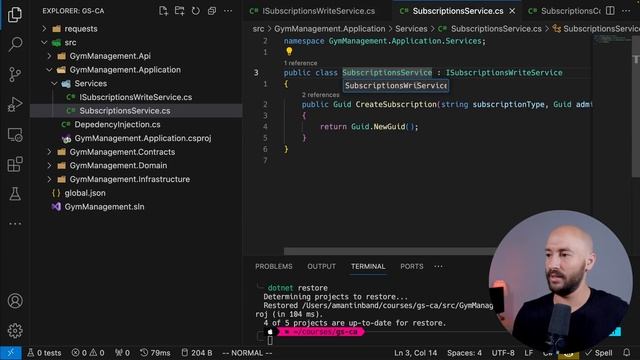Open ISubscriptionsWriteService.cs in file tree
The image size is (640, 360).
[136, 97]
